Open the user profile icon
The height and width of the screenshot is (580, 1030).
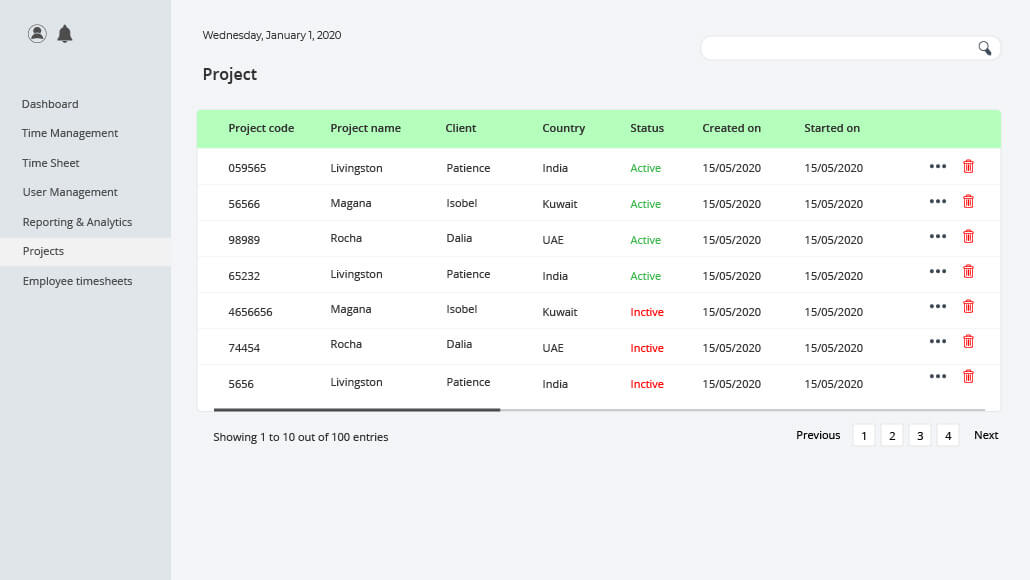(37, 33)
